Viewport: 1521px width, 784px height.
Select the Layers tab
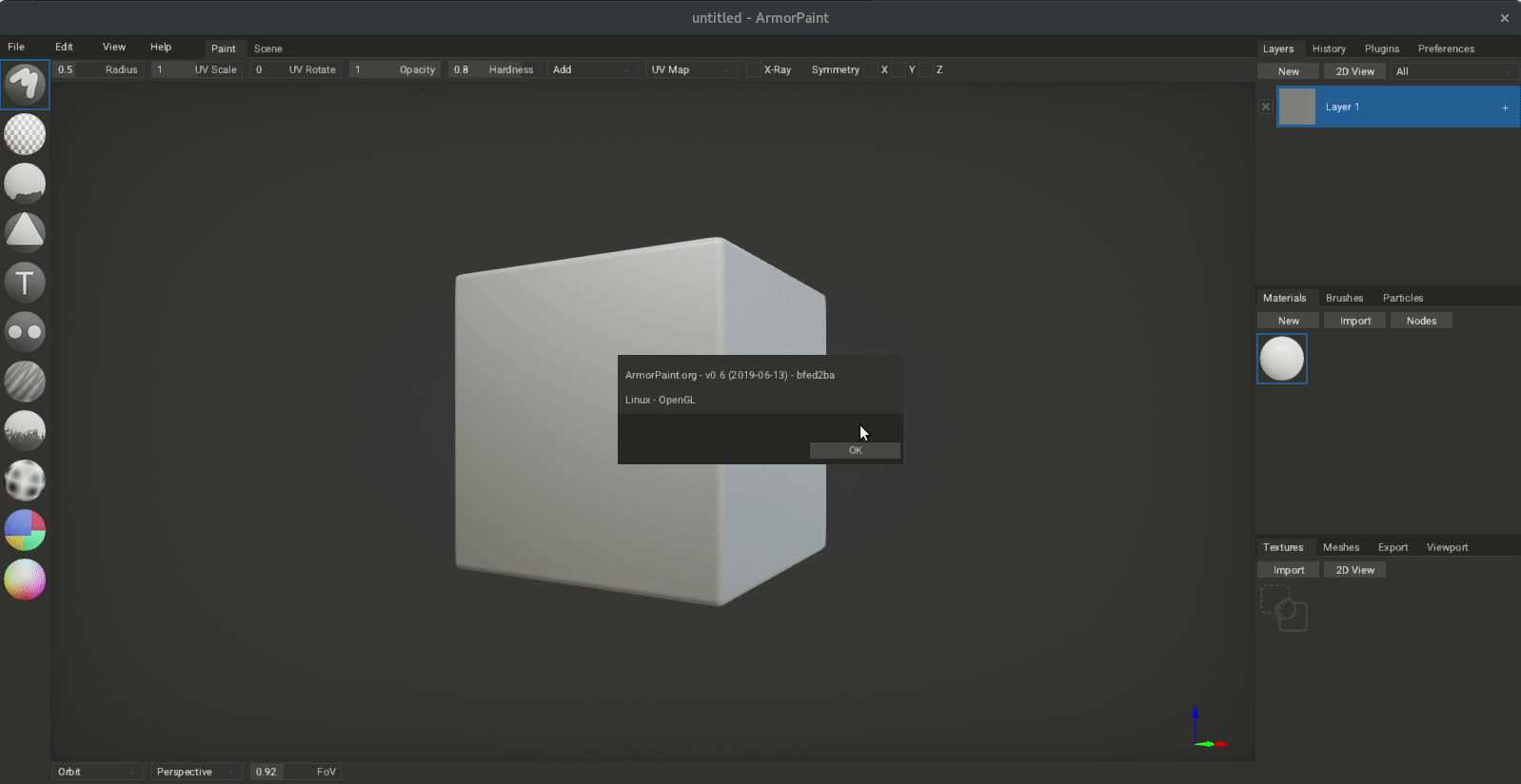pos(1278,49)
